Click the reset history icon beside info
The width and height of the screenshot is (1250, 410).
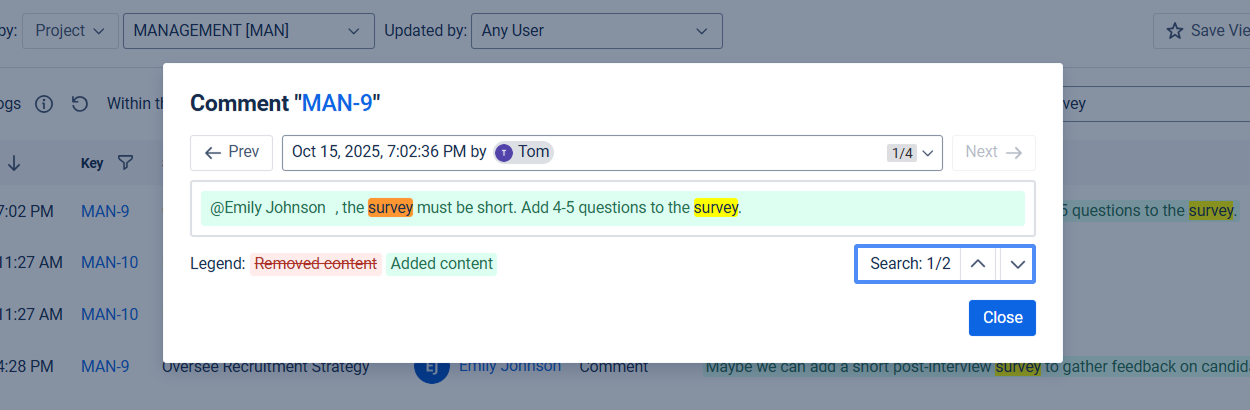pos(80,104)
